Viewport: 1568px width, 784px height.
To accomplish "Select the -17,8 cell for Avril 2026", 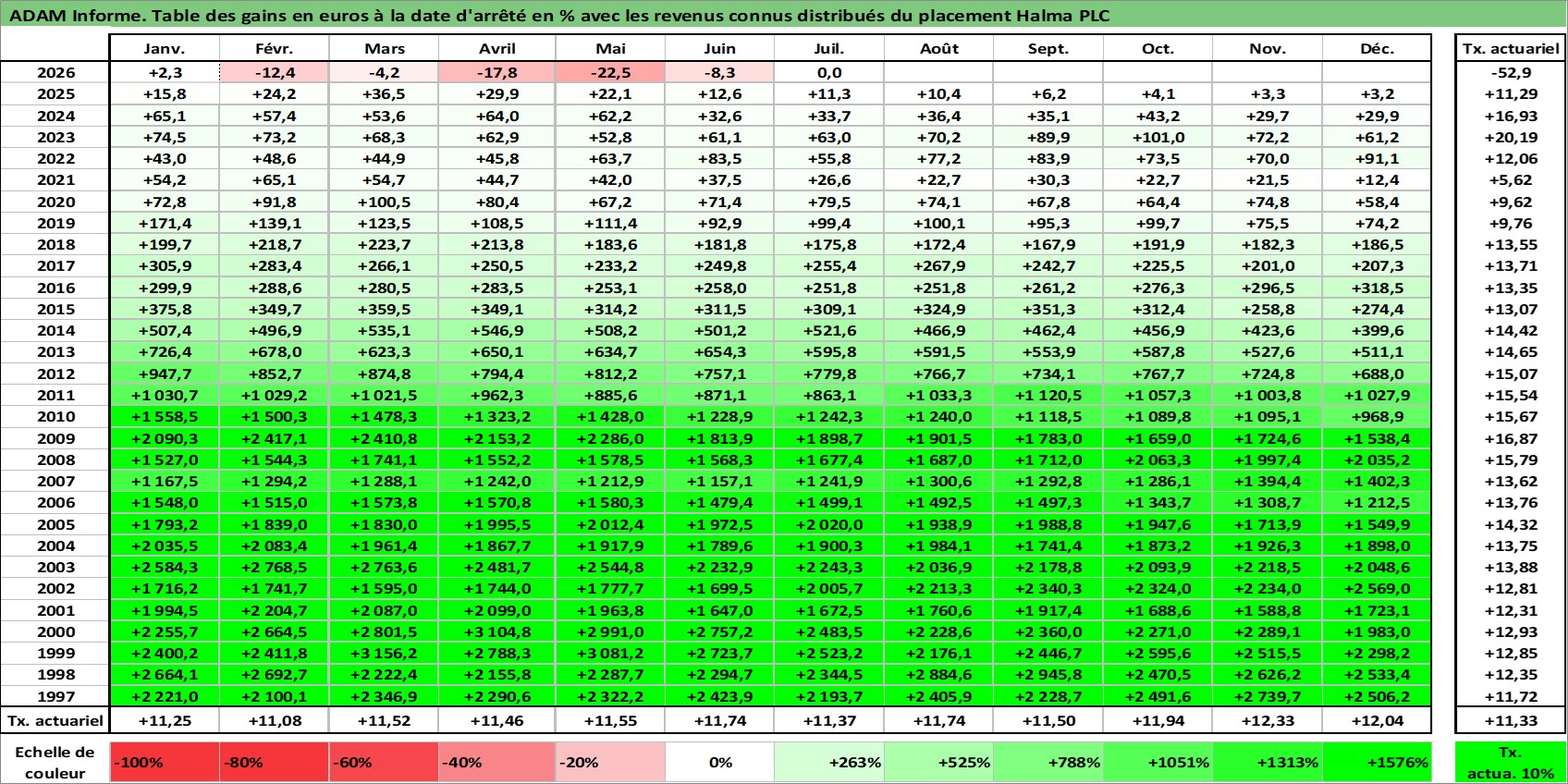I will click(497, 73).
